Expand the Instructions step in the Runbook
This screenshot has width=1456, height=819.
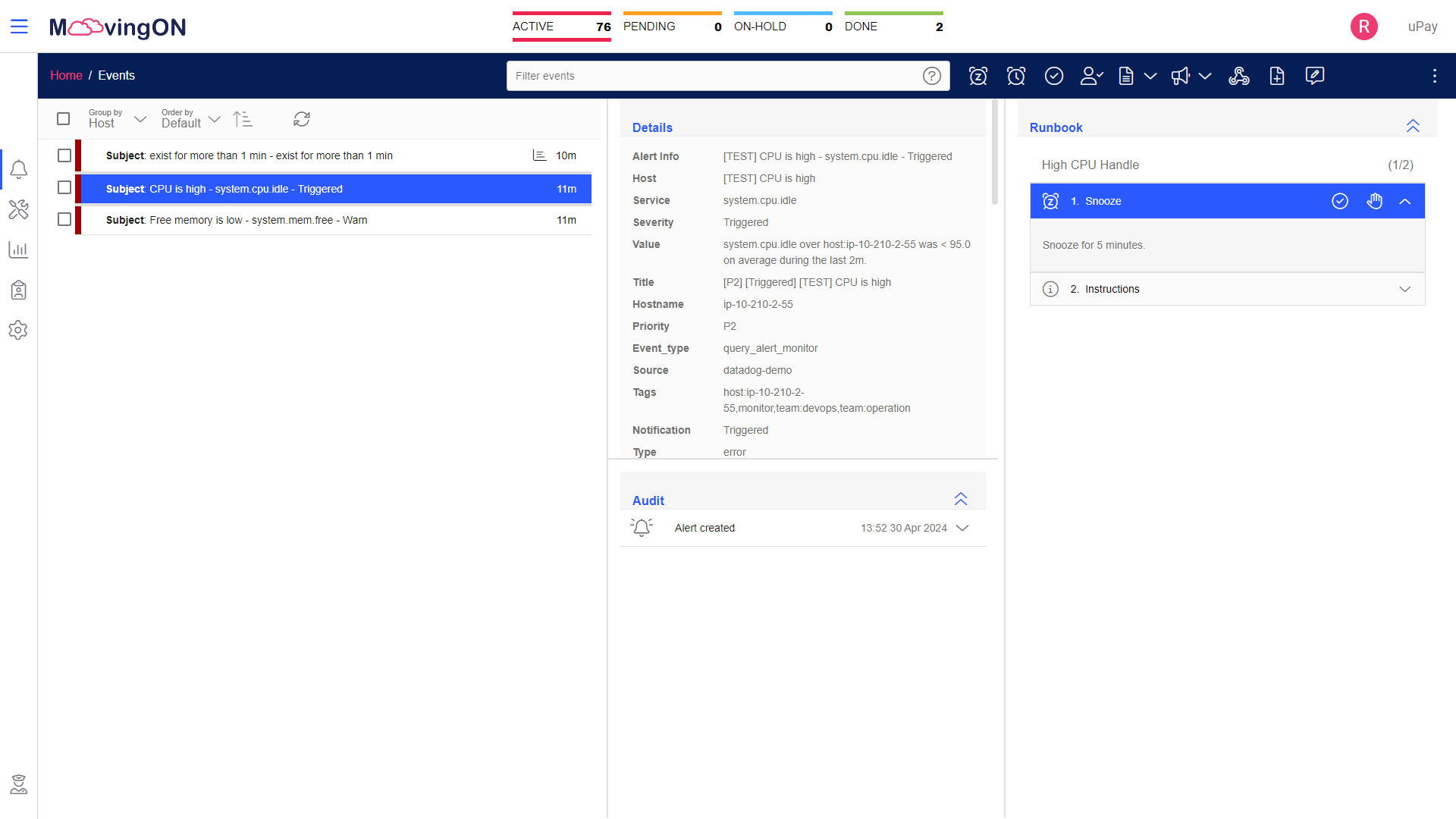[x=1405, y=289]
